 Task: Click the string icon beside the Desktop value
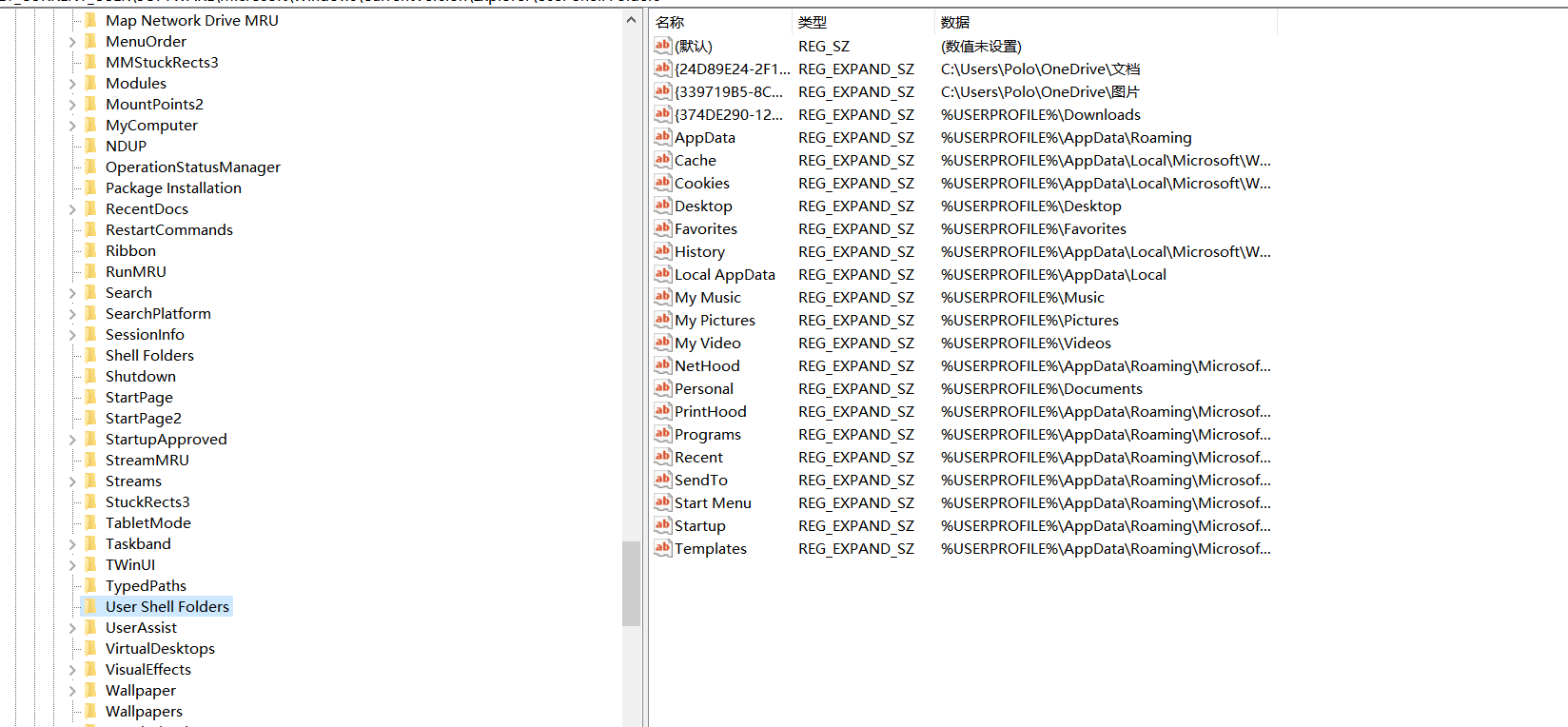click(x=662, y=206)
